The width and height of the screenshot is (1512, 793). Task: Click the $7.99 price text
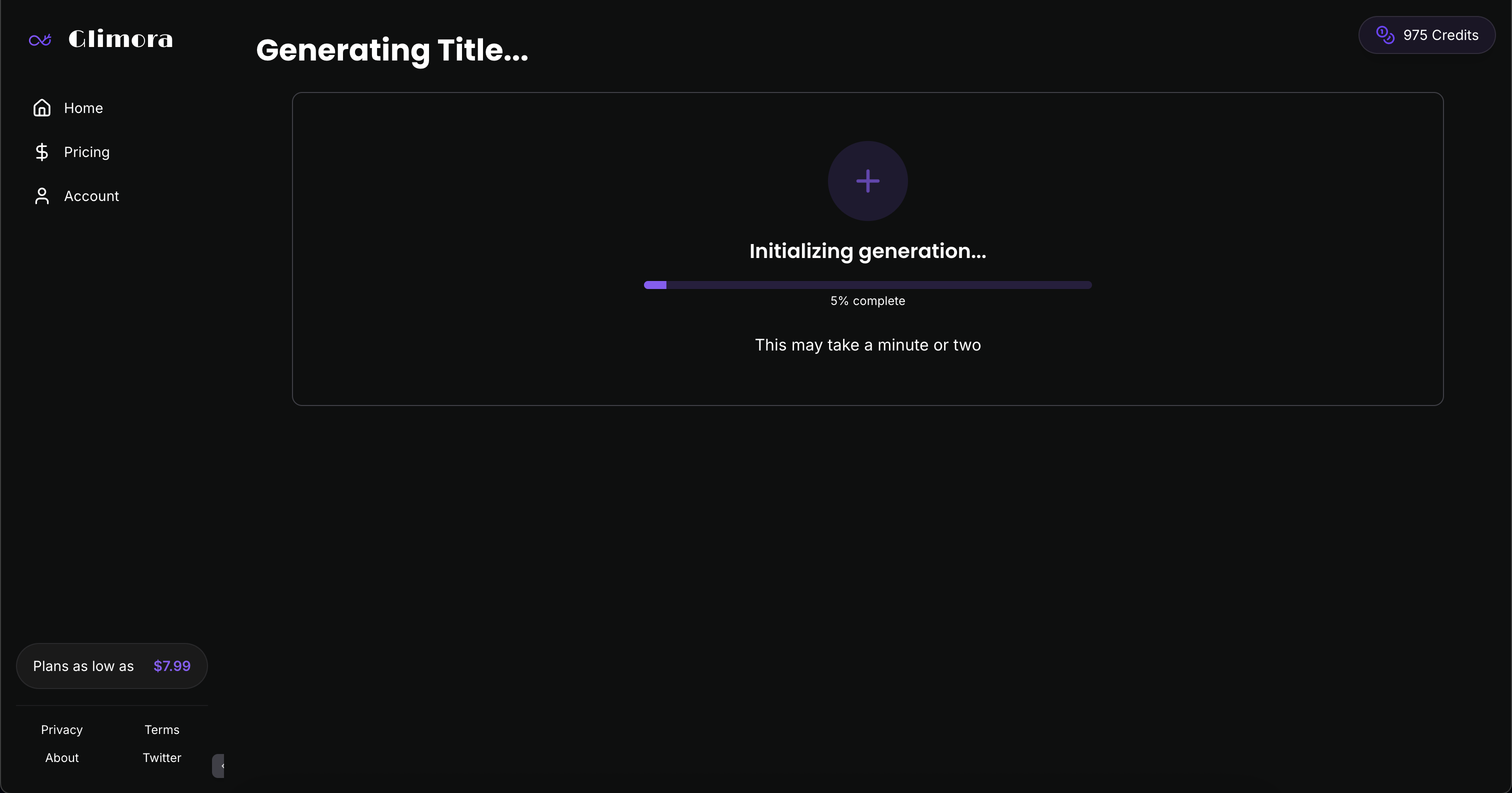click(172, 666)
